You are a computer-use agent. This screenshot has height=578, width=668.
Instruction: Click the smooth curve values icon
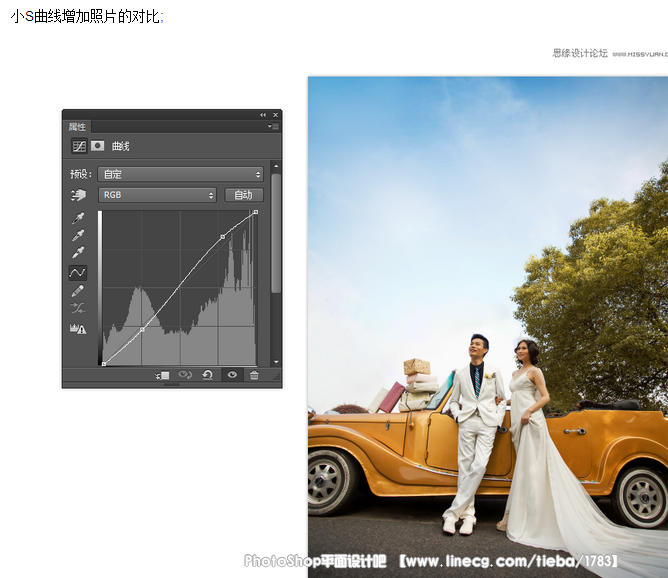click(78, 308)
